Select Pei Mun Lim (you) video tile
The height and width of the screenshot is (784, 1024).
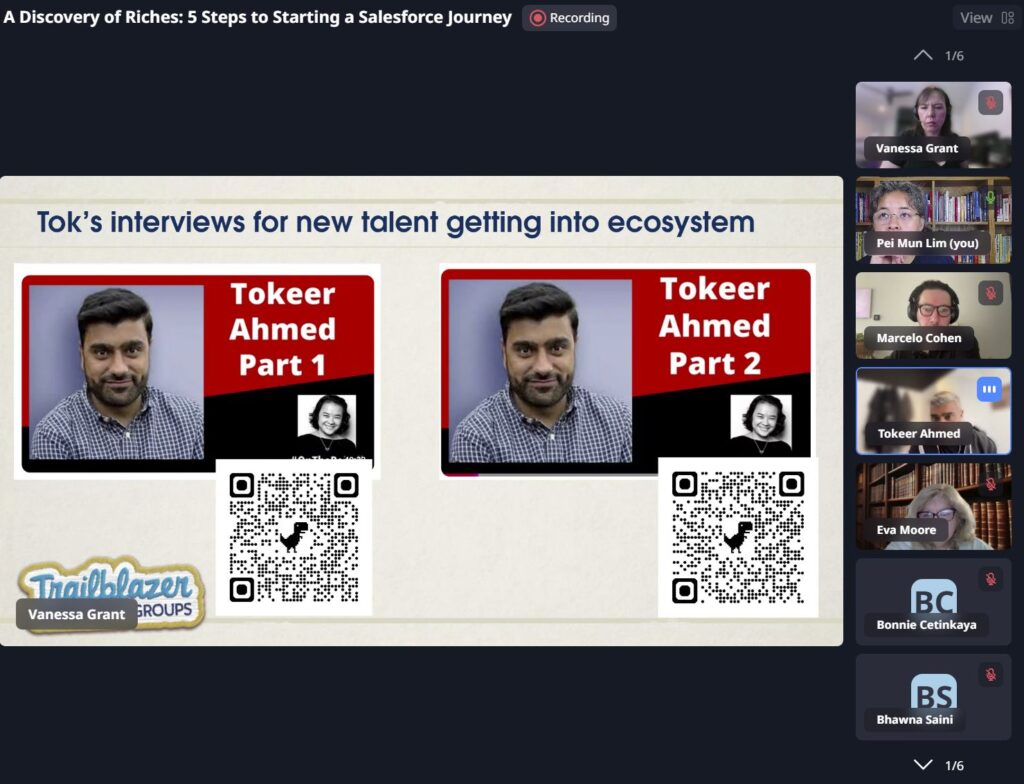click(x=933, y=220)
